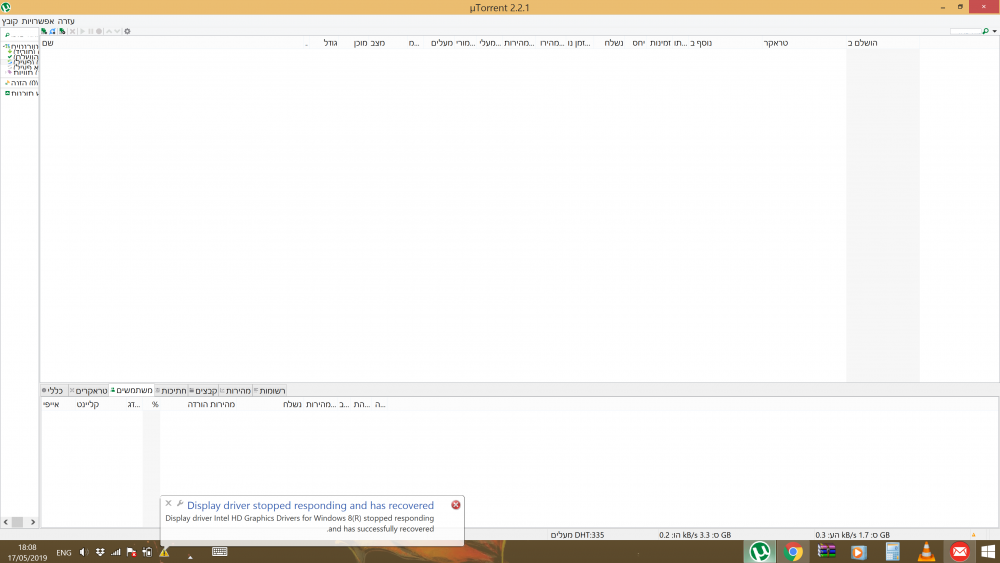Sort the torrent list by the מצב מוכן column
The image size is (1000, 563).
pos(369,43)
